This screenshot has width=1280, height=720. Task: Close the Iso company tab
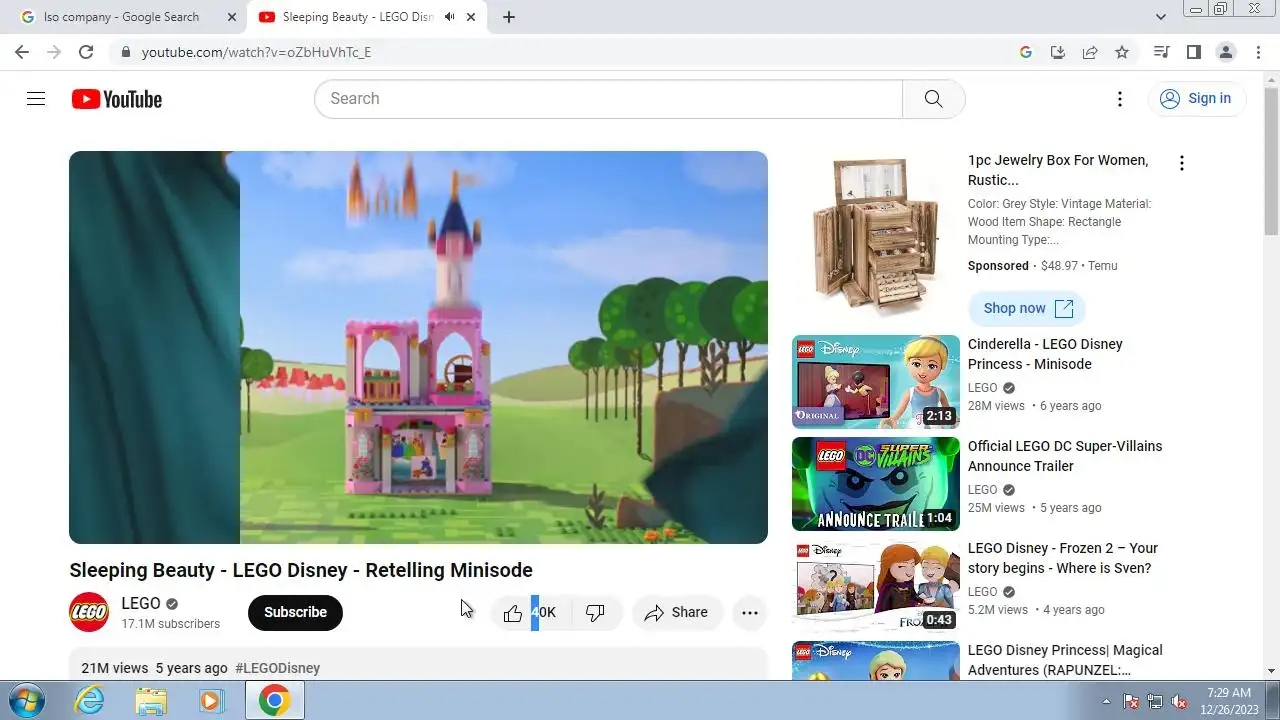232,17
